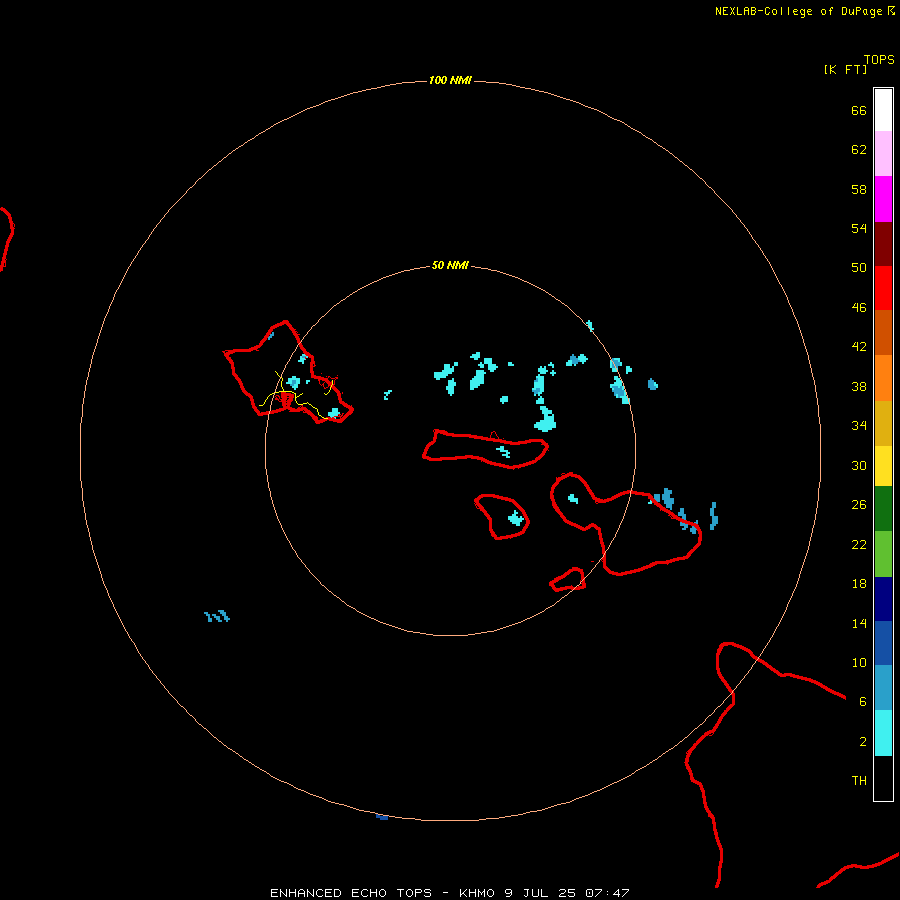Screen dimensions: 900x900
Task: Click the '9 JUL 25' date text
Action: point(540,893)
